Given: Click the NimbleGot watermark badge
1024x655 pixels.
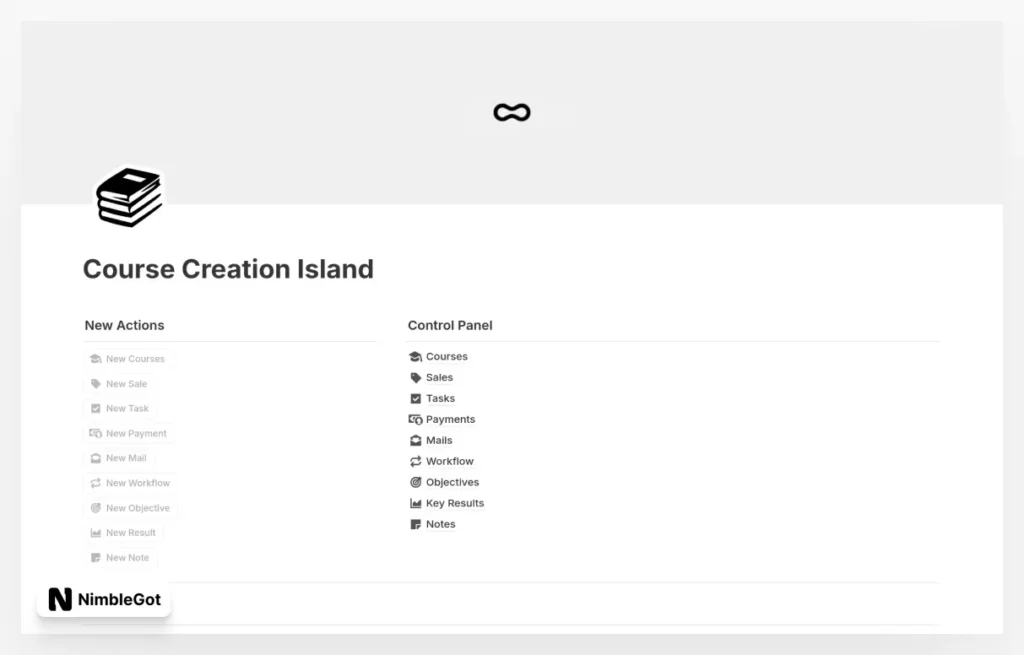Looking at the screenshot, I should coord(104,600).
